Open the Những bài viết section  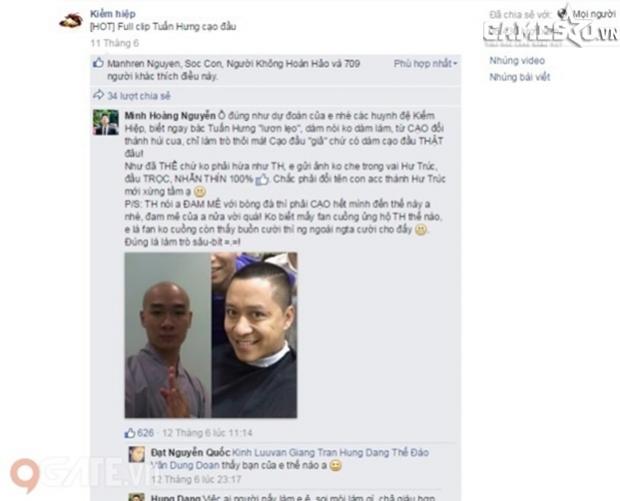pyautogui.click(x=520, y=77)
